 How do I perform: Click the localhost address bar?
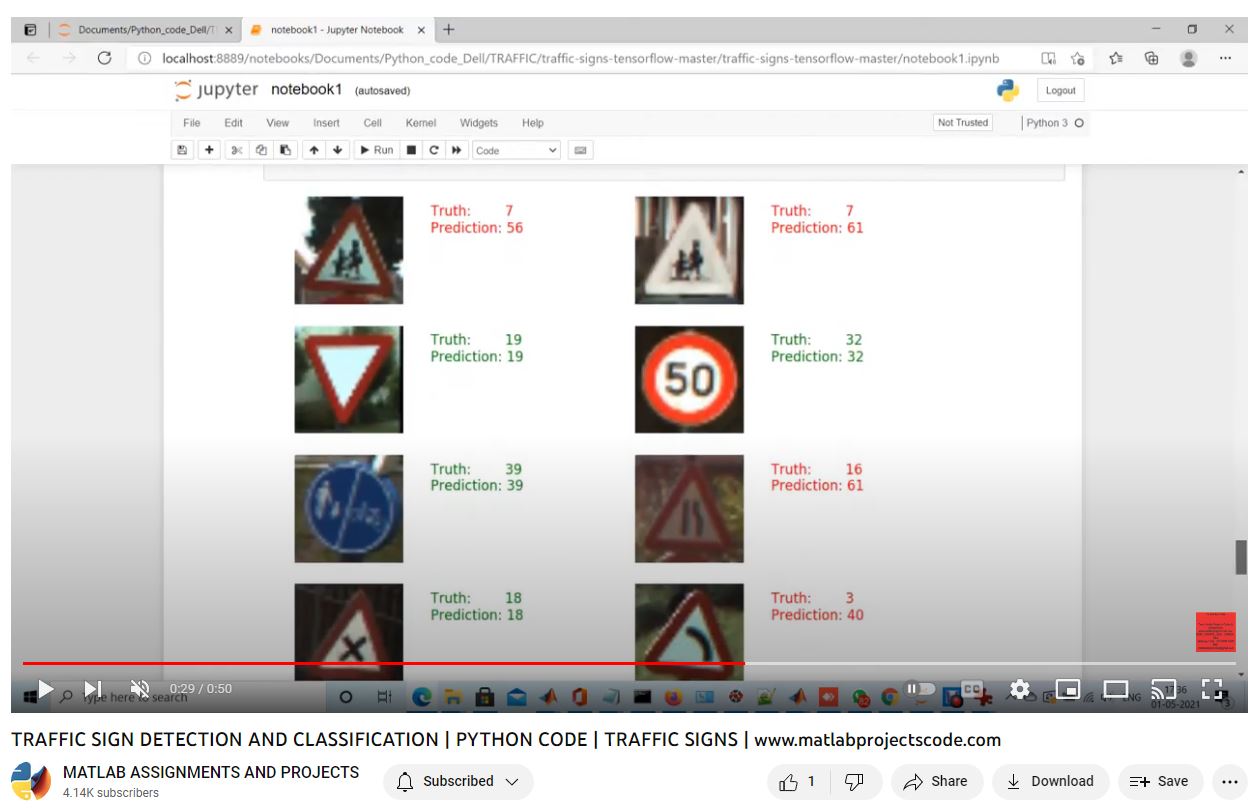click(580, 58)
